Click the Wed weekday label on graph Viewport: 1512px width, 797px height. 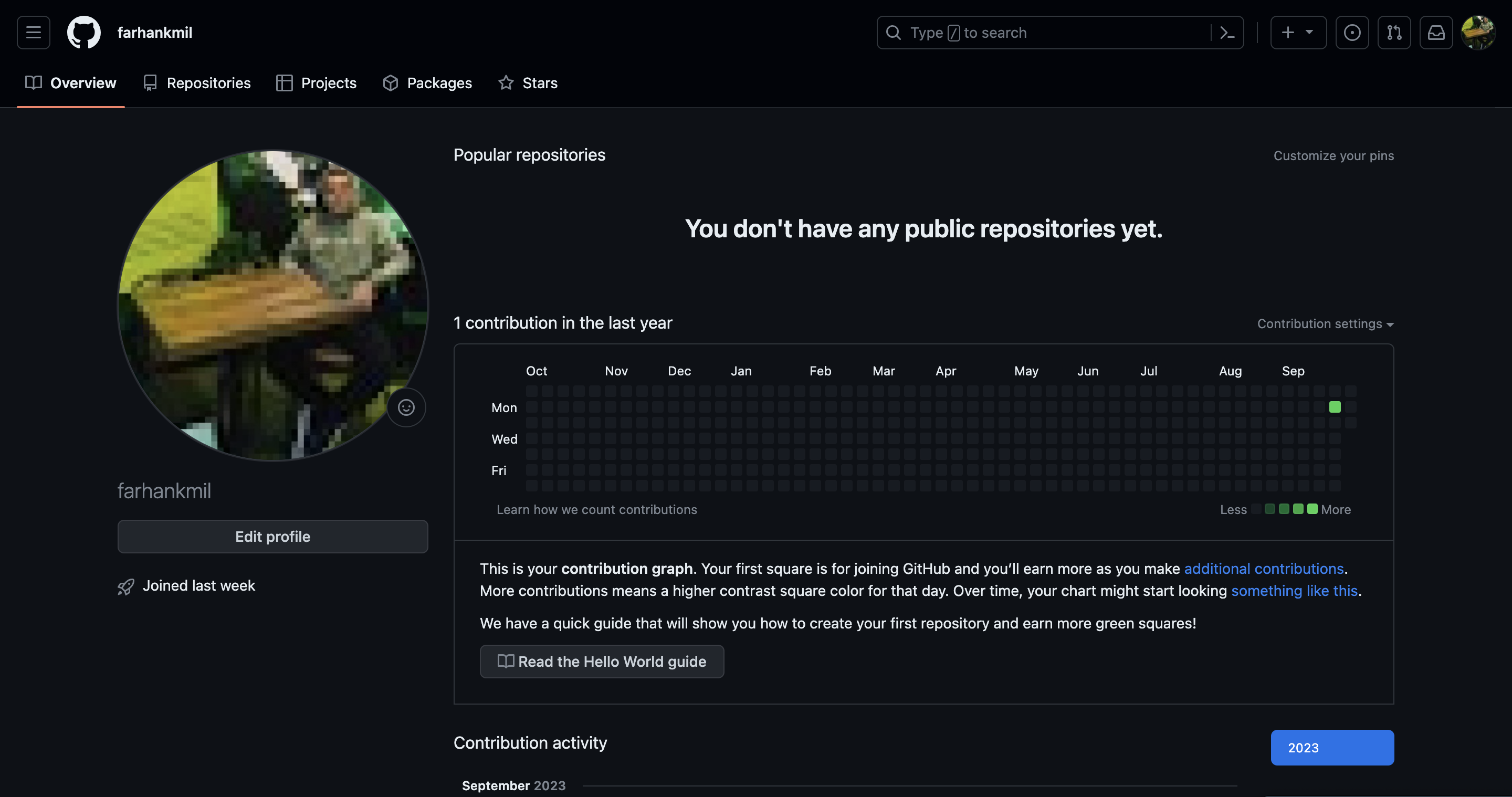(504, 439)
